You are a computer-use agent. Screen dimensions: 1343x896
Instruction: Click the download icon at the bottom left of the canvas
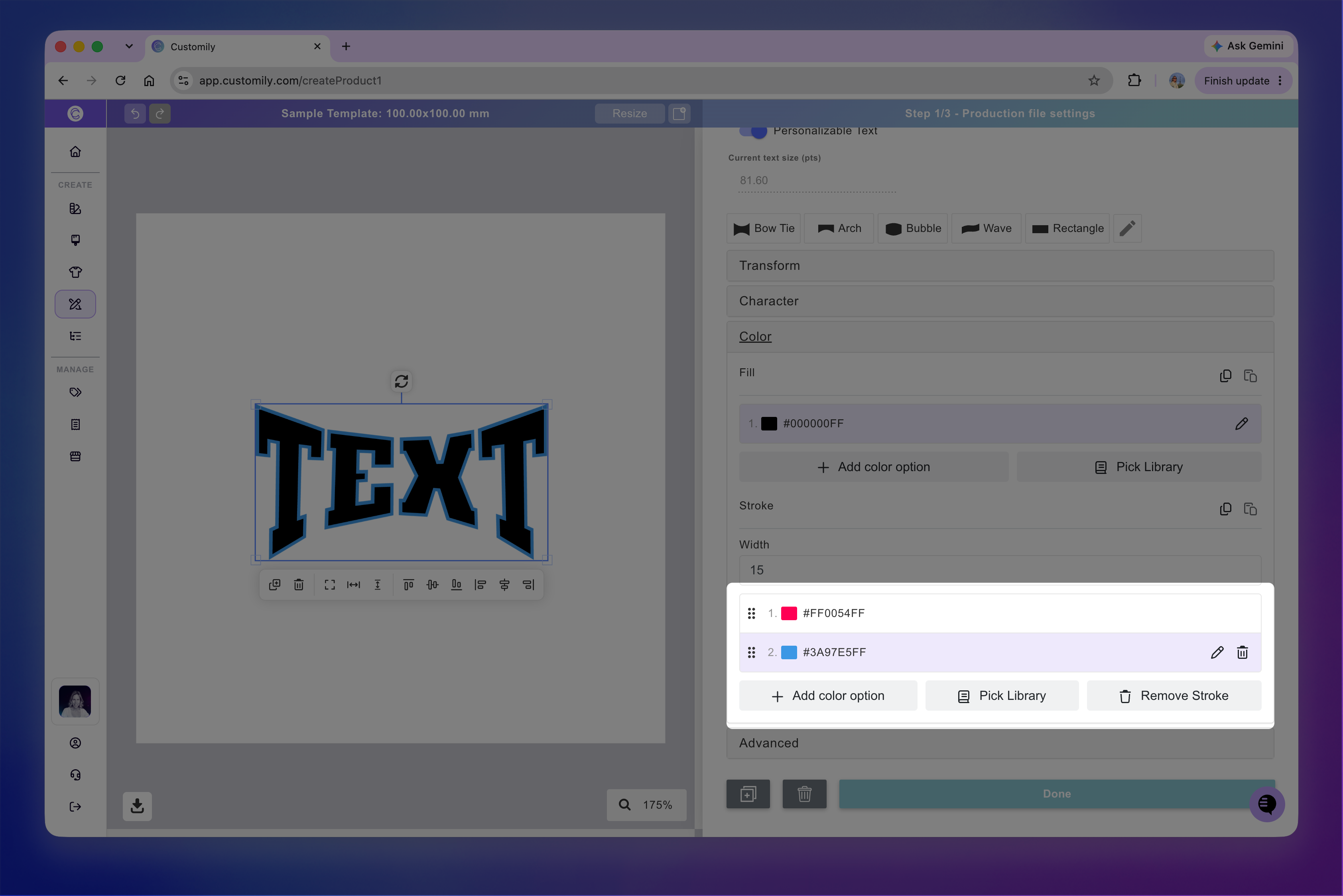137,806
